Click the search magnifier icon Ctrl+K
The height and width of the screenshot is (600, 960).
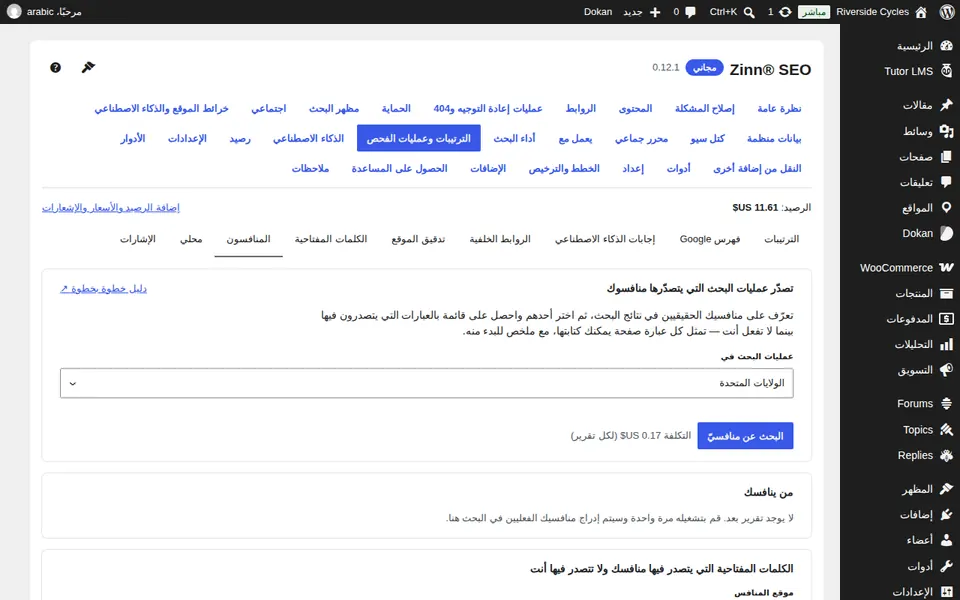[749, 12]
